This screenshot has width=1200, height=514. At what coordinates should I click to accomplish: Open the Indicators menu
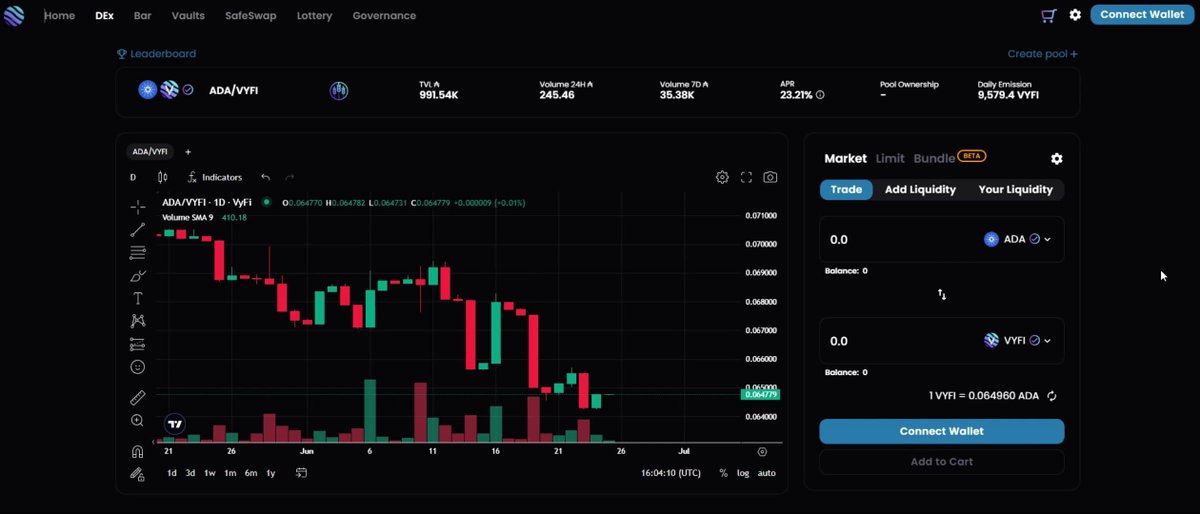click(215, 177)
